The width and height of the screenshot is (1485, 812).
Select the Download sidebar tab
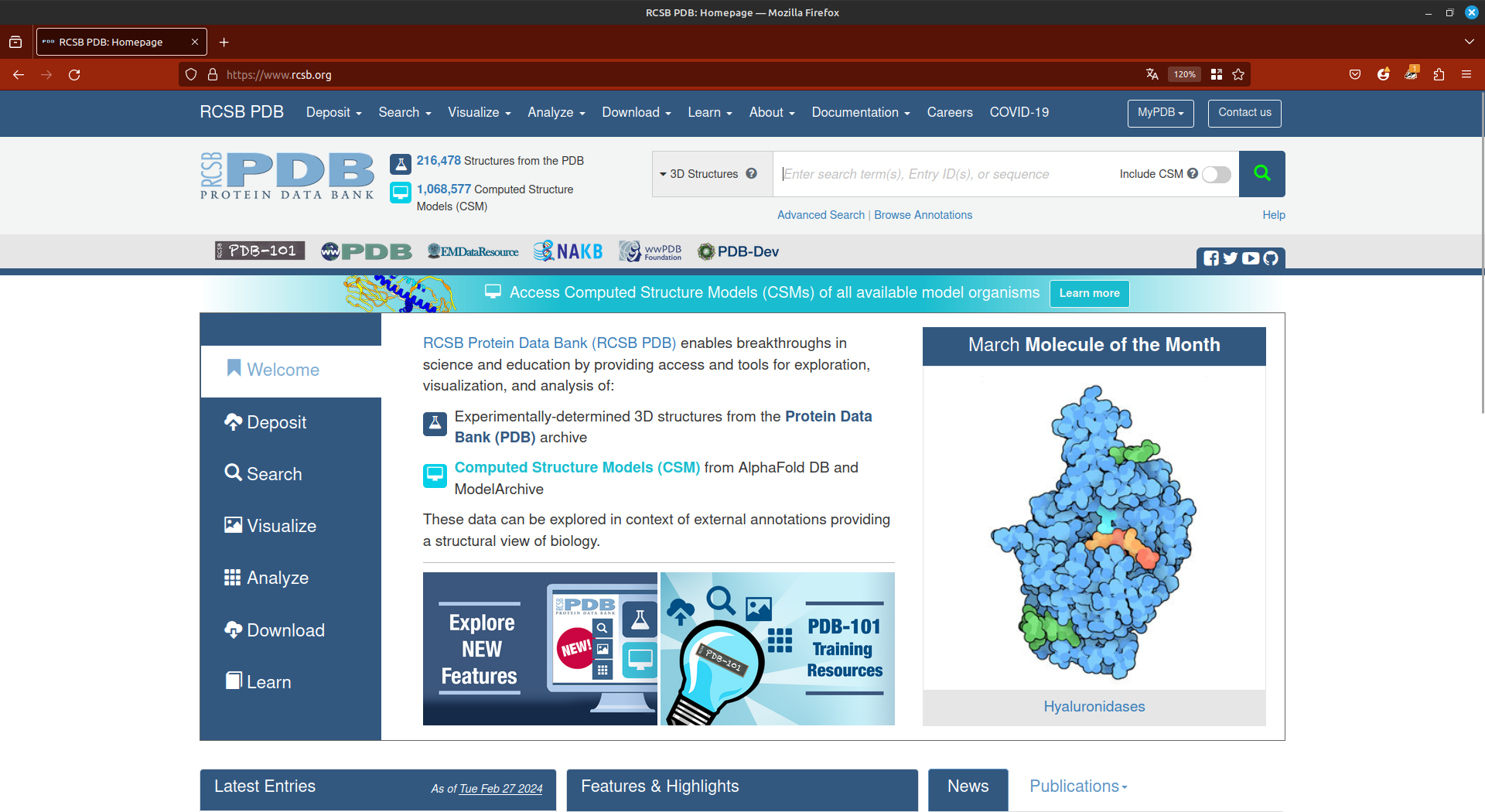(291, 630)
